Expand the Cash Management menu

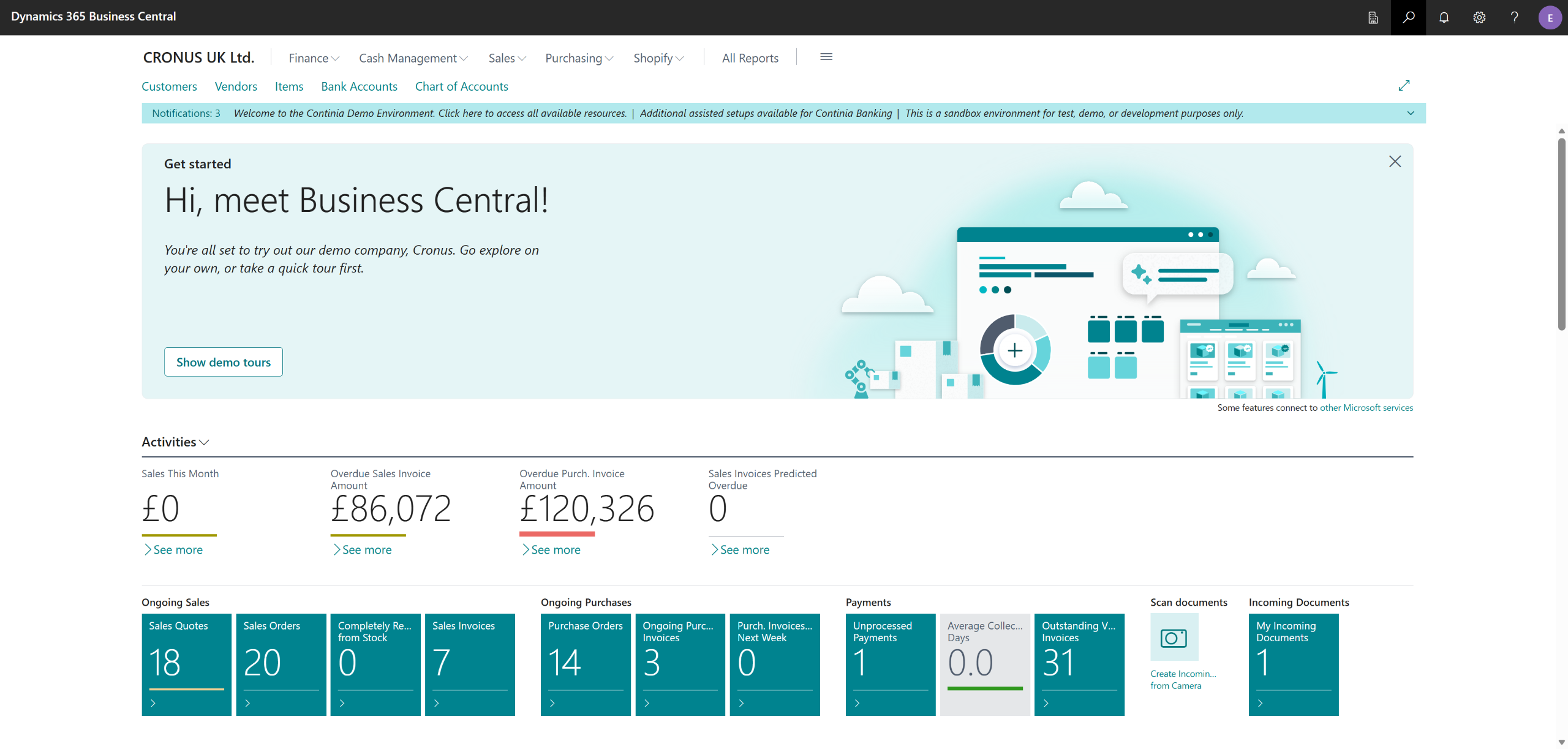tap(413, 58)
